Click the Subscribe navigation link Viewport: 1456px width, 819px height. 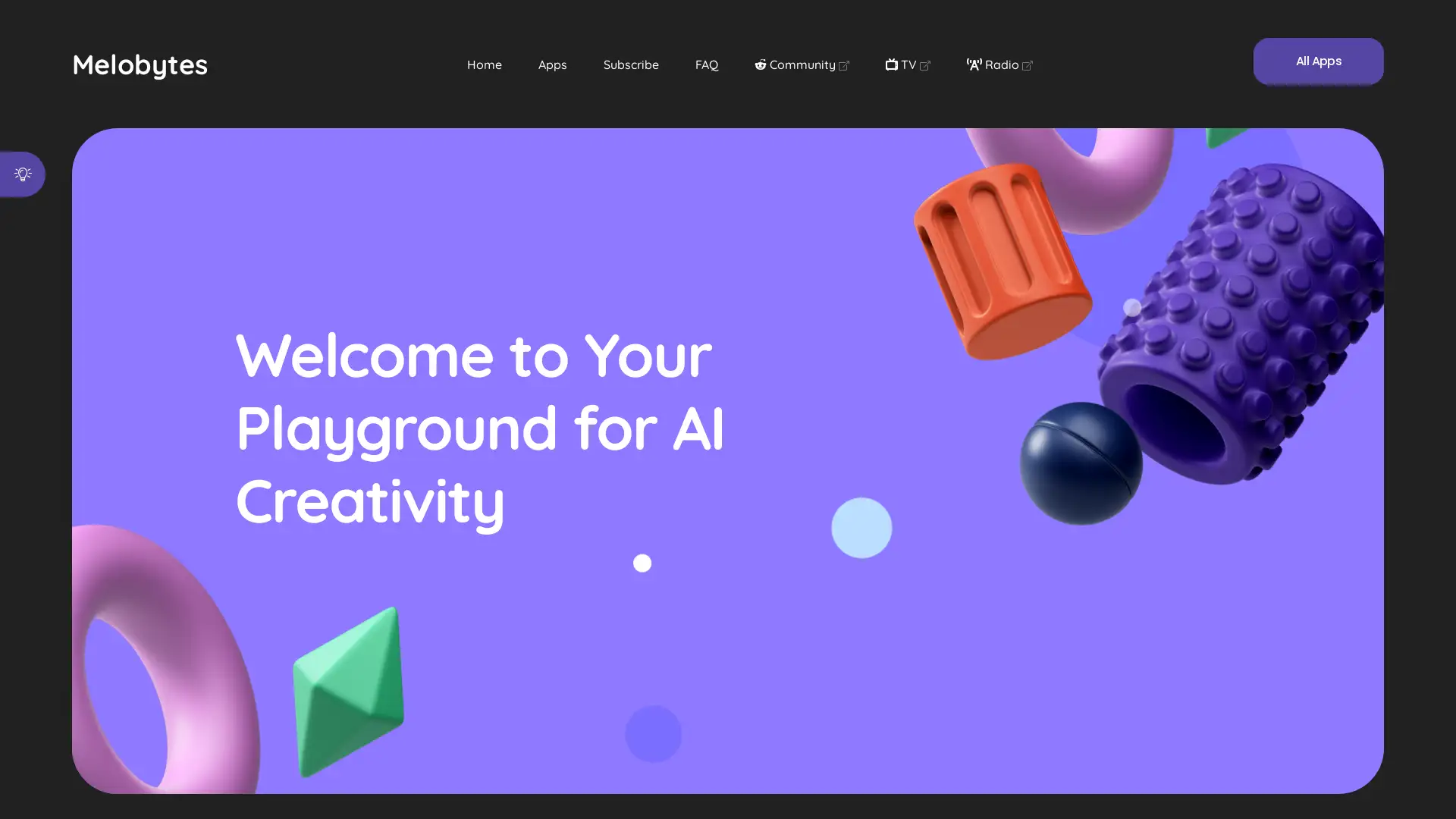click(x=630, y=64)
